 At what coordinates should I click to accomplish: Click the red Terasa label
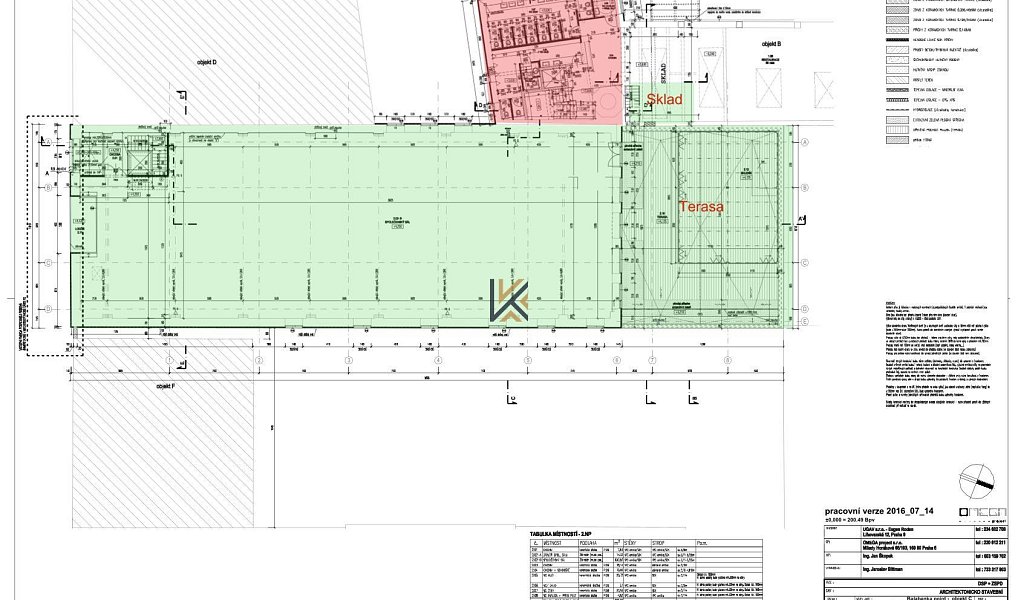point(701,207)
